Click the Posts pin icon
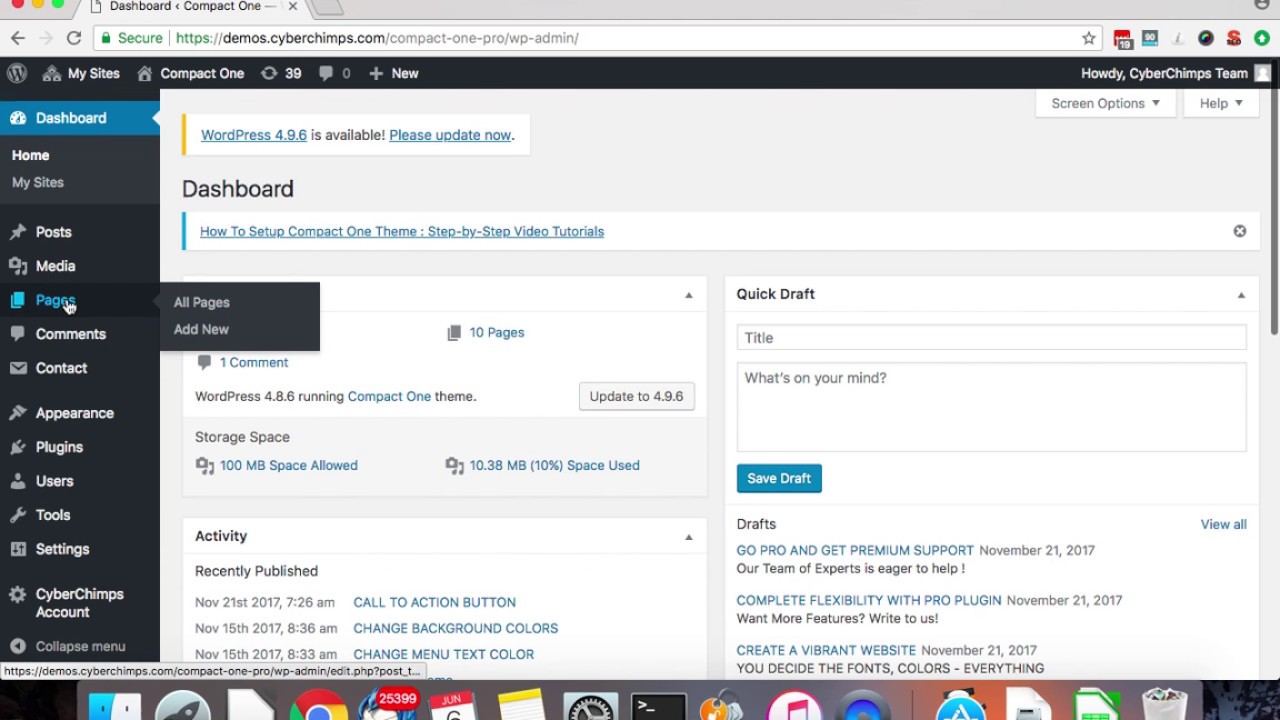Screen dimensions: 1280x720 pos(18,232)
